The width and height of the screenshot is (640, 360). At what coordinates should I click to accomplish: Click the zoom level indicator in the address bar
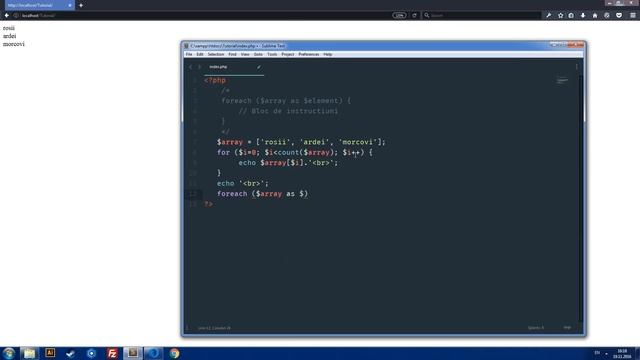(399, 16)
